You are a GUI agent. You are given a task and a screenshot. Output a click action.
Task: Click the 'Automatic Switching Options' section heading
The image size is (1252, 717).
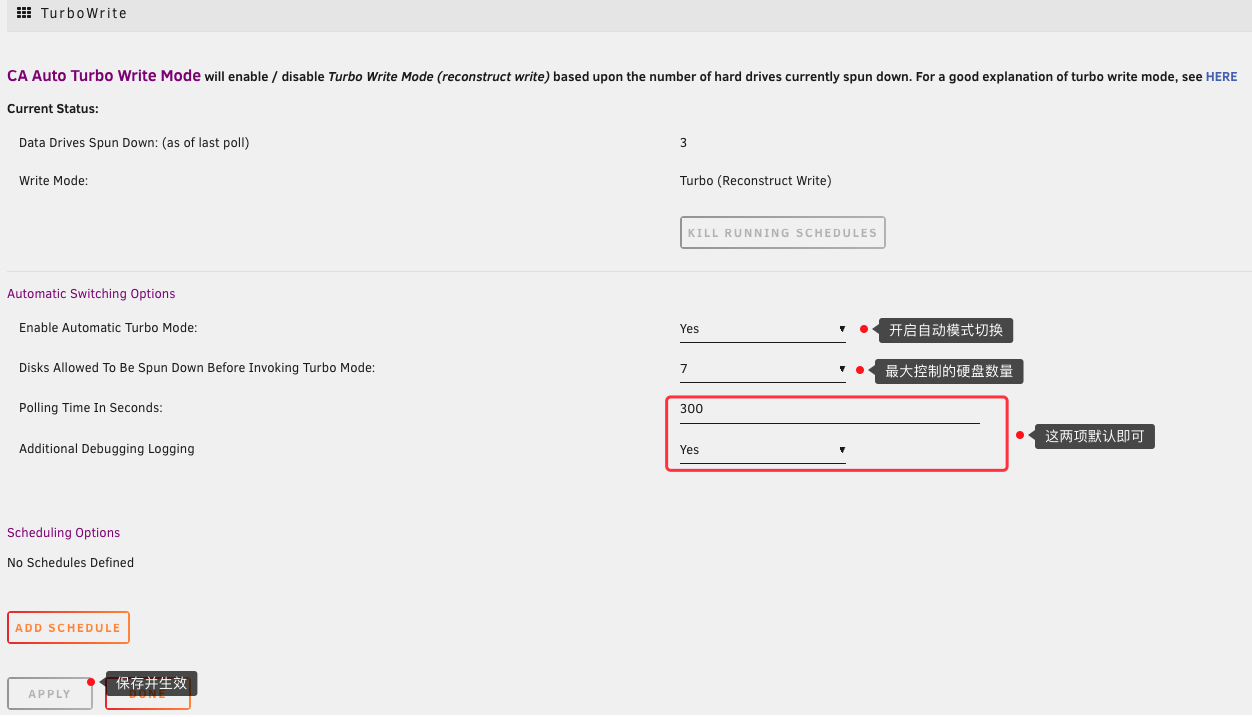pyautogui.click(x=91, y=294)
